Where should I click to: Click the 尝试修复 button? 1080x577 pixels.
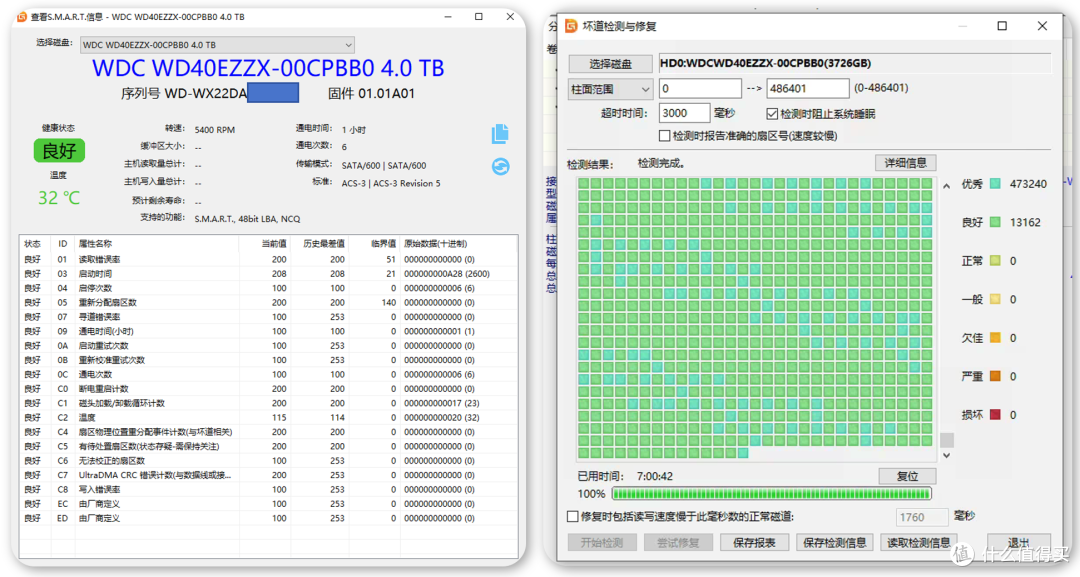pyautogui.click(x=678, y=543)
